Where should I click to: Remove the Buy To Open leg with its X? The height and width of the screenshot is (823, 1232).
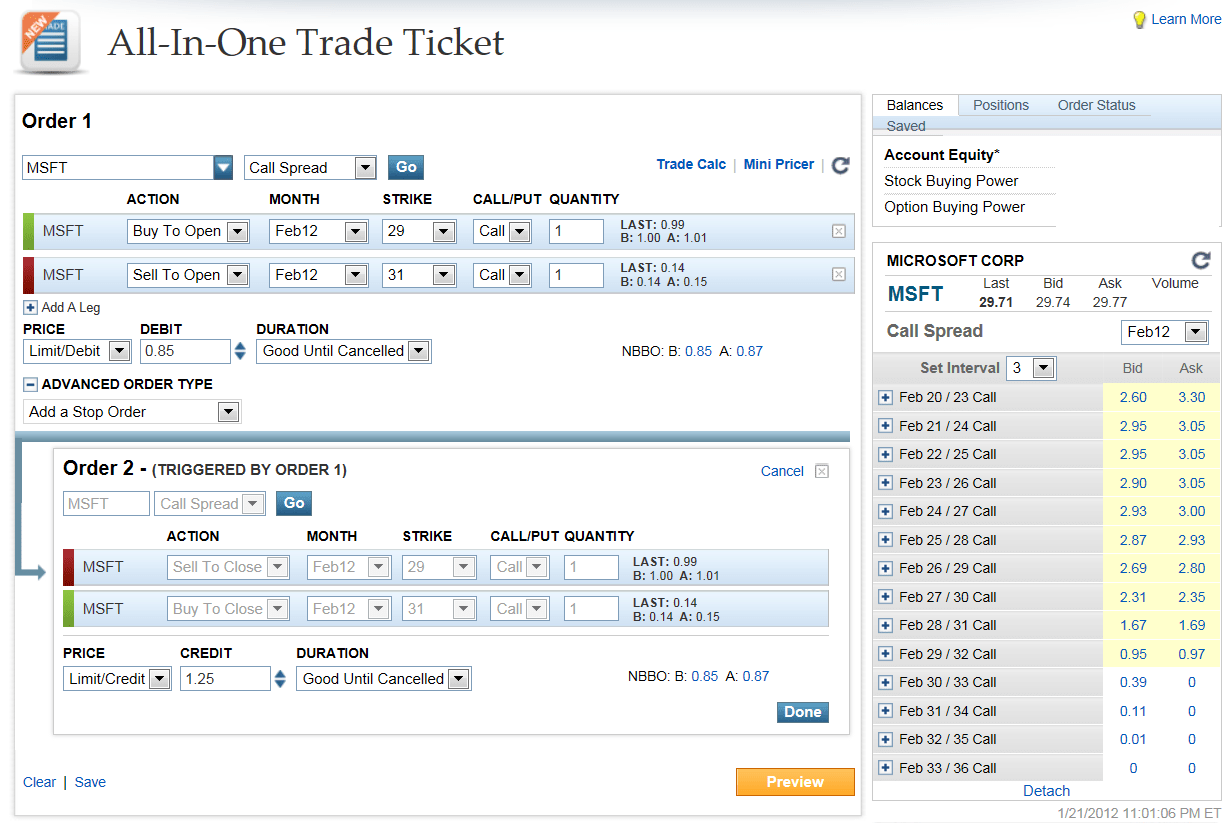click(839, 231)
